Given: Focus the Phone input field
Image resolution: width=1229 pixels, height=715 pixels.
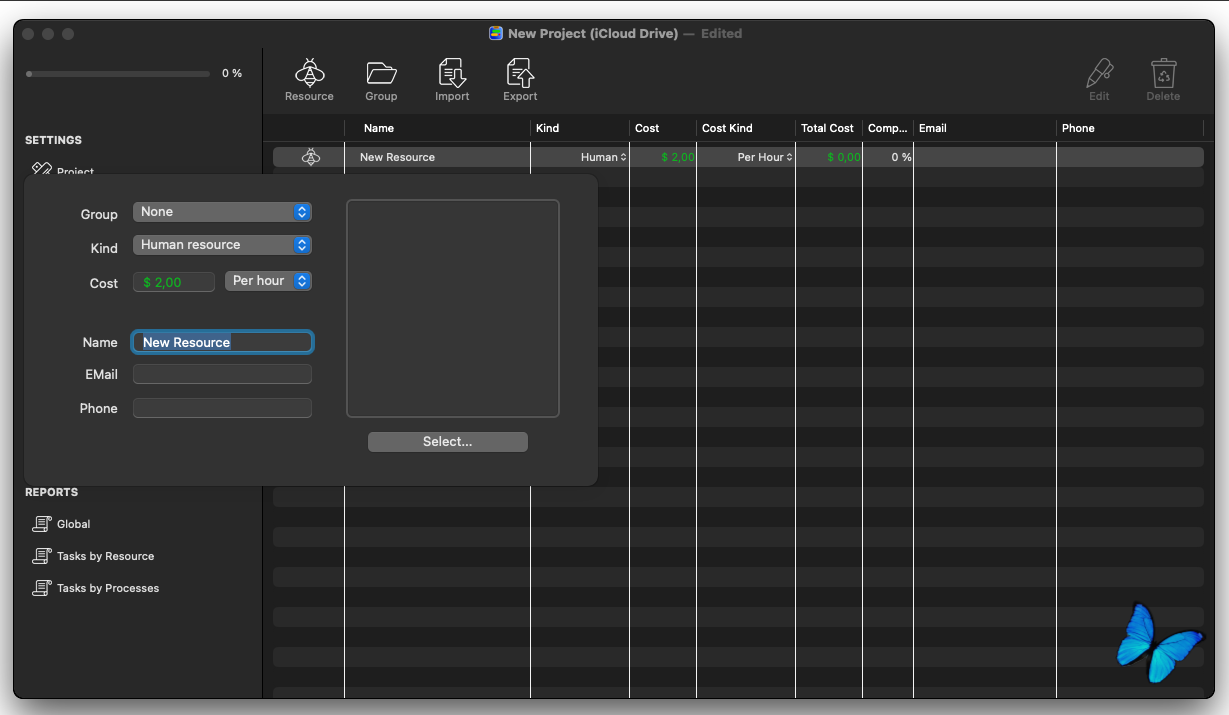Looking at the screenshot, I should 222,408.
